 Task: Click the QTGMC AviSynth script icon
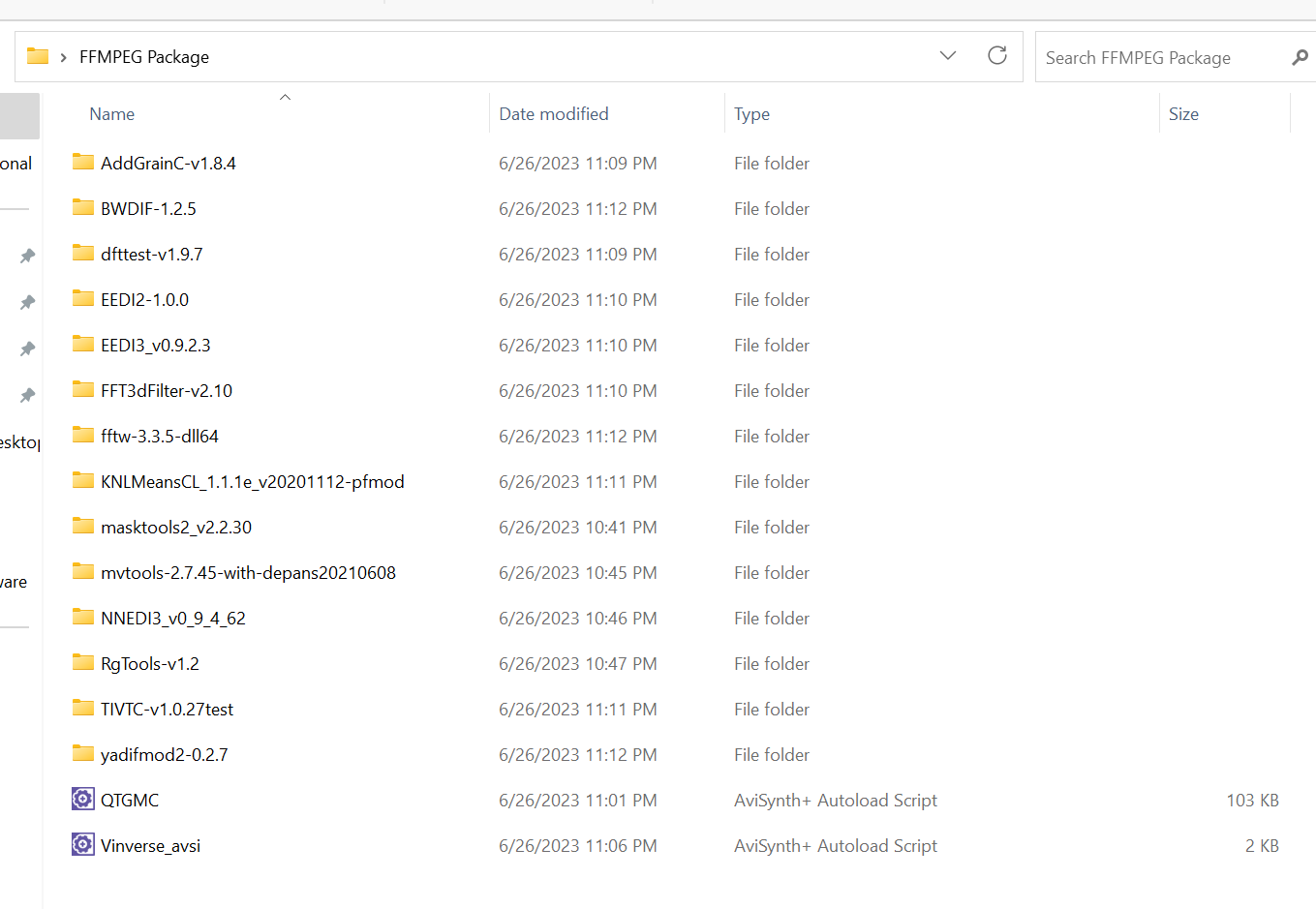(83, 799)
